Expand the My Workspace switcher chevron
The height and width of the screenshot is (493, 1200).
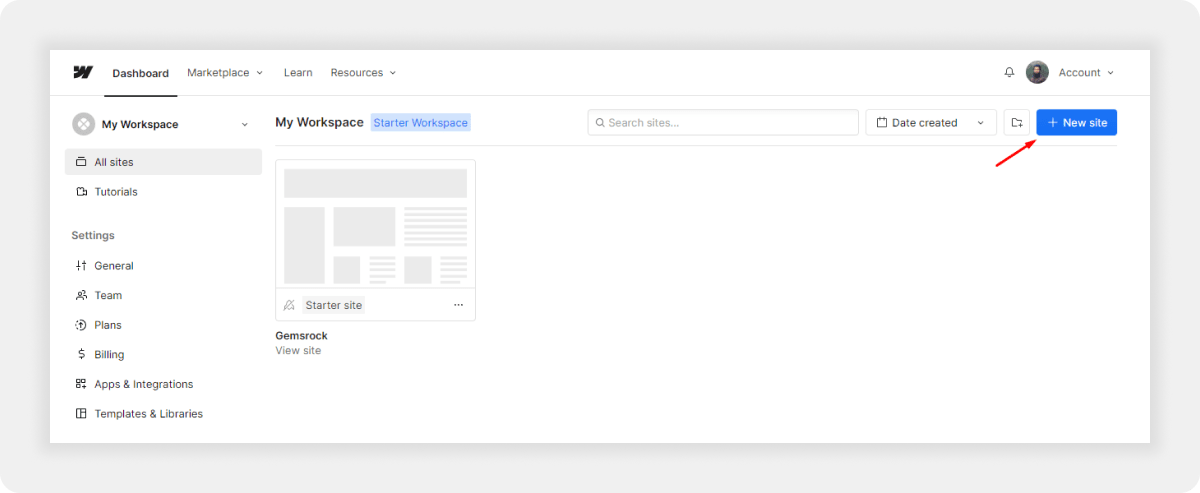pyautogui.click(x=245, y=124)
